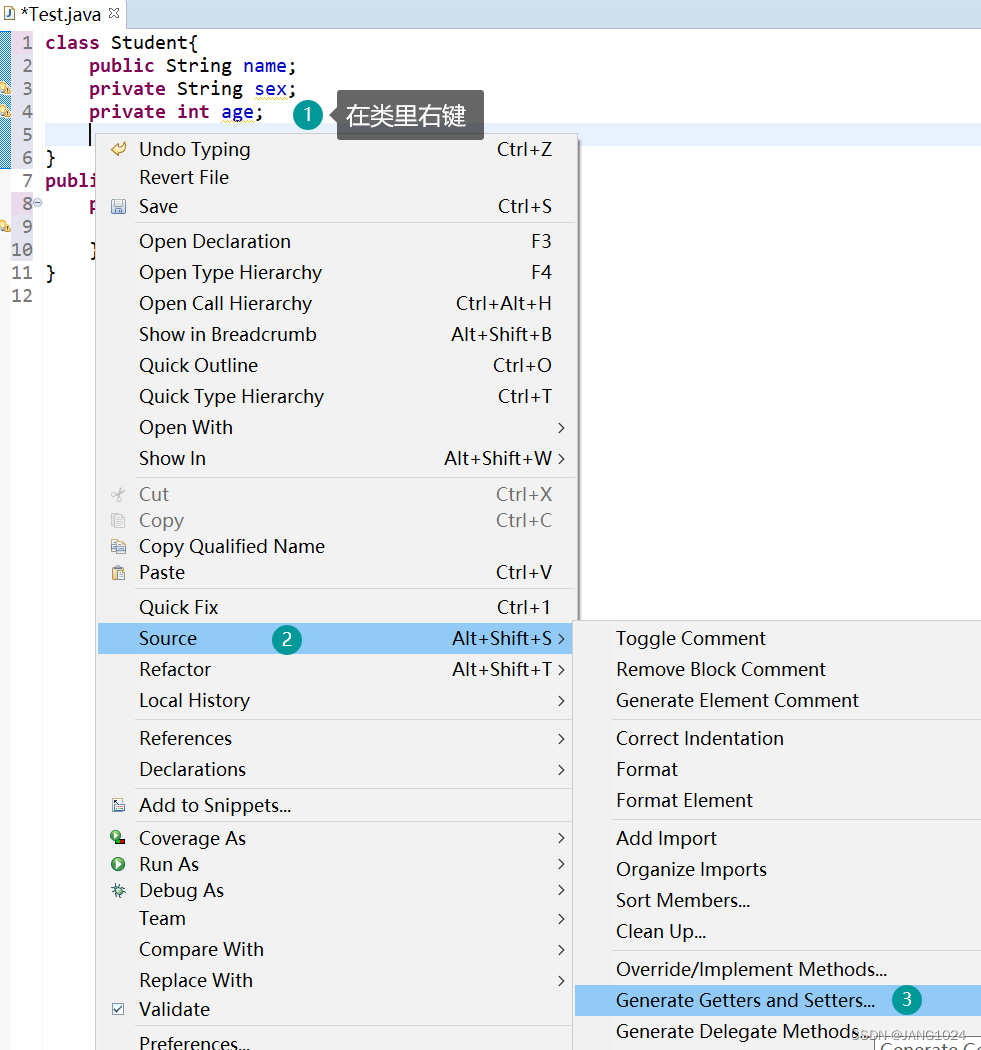Run the Clean Up command
Image resolution: width=981 pixels, height=1050 pixels.
[660, 931]
